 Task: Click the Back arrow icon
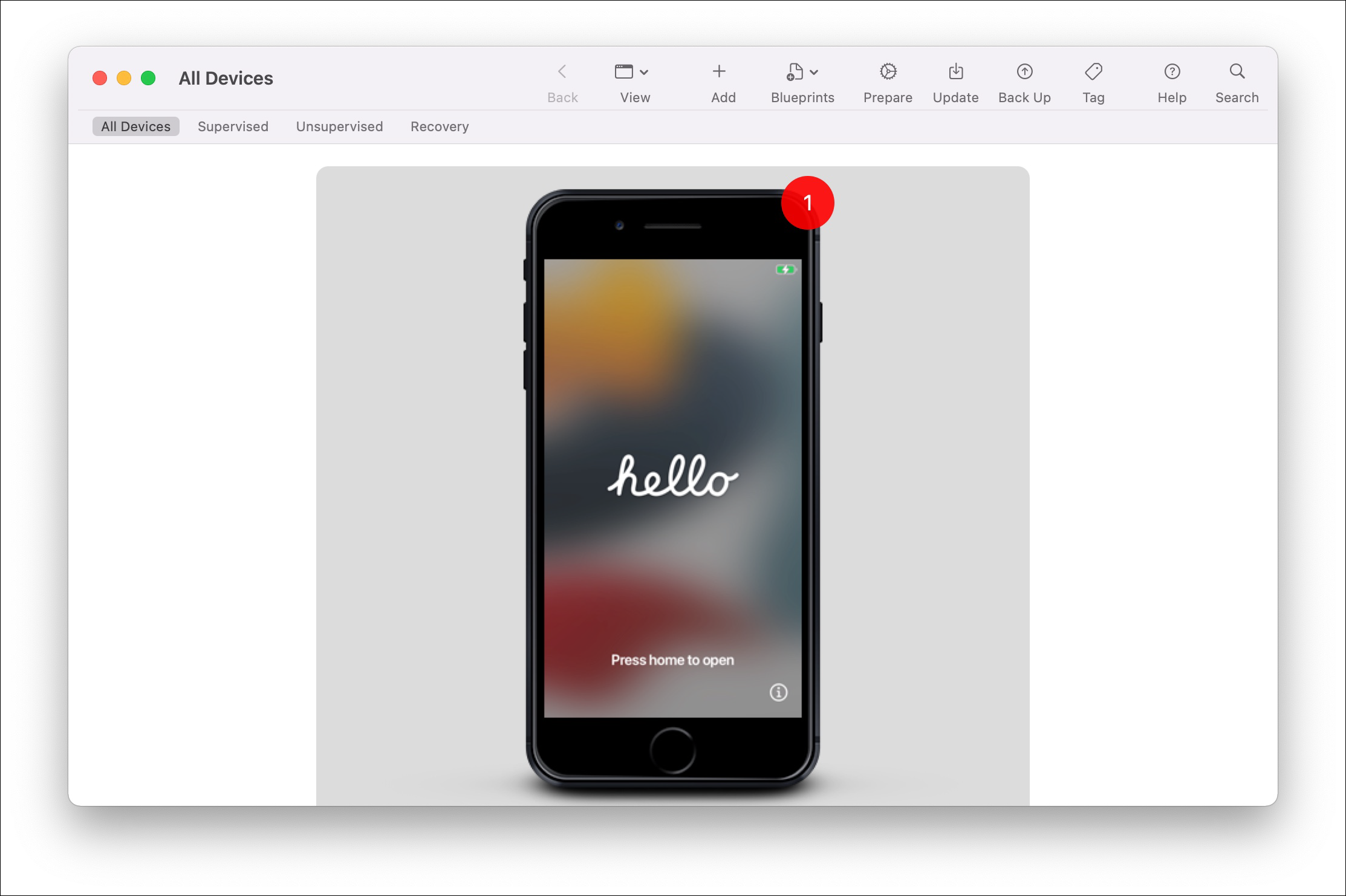(562, 71)
